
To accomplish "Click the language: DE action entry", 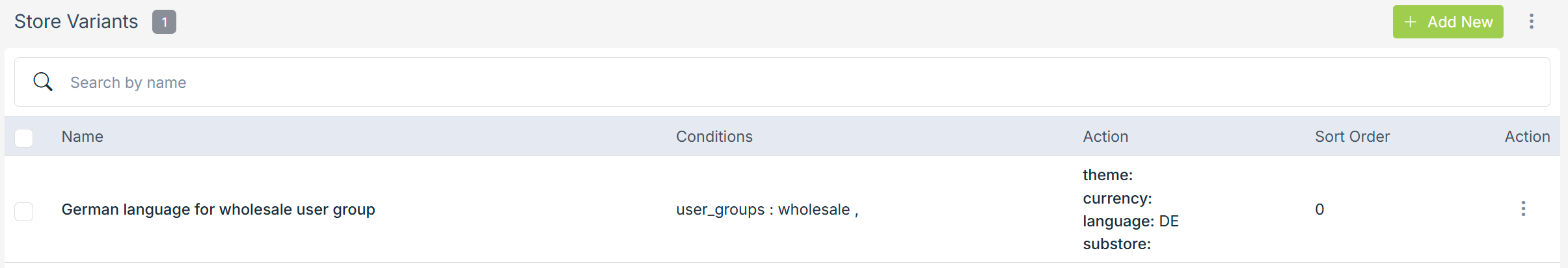I will [1130, 221].
